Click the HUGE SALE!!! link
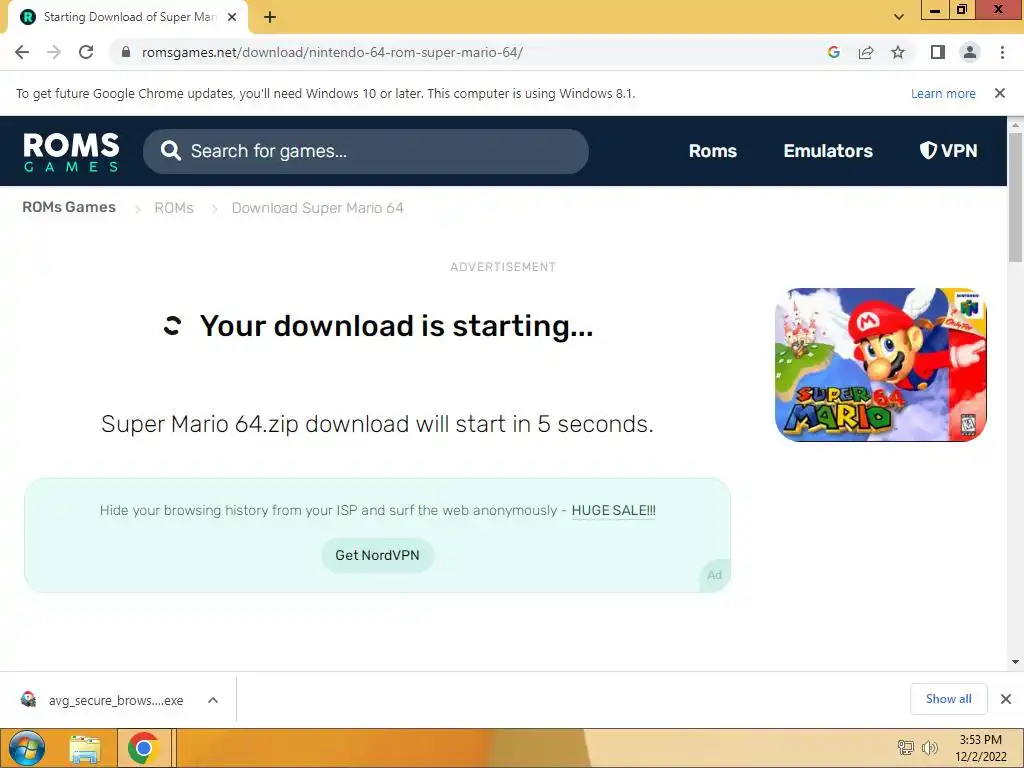 tap(613, 510)
